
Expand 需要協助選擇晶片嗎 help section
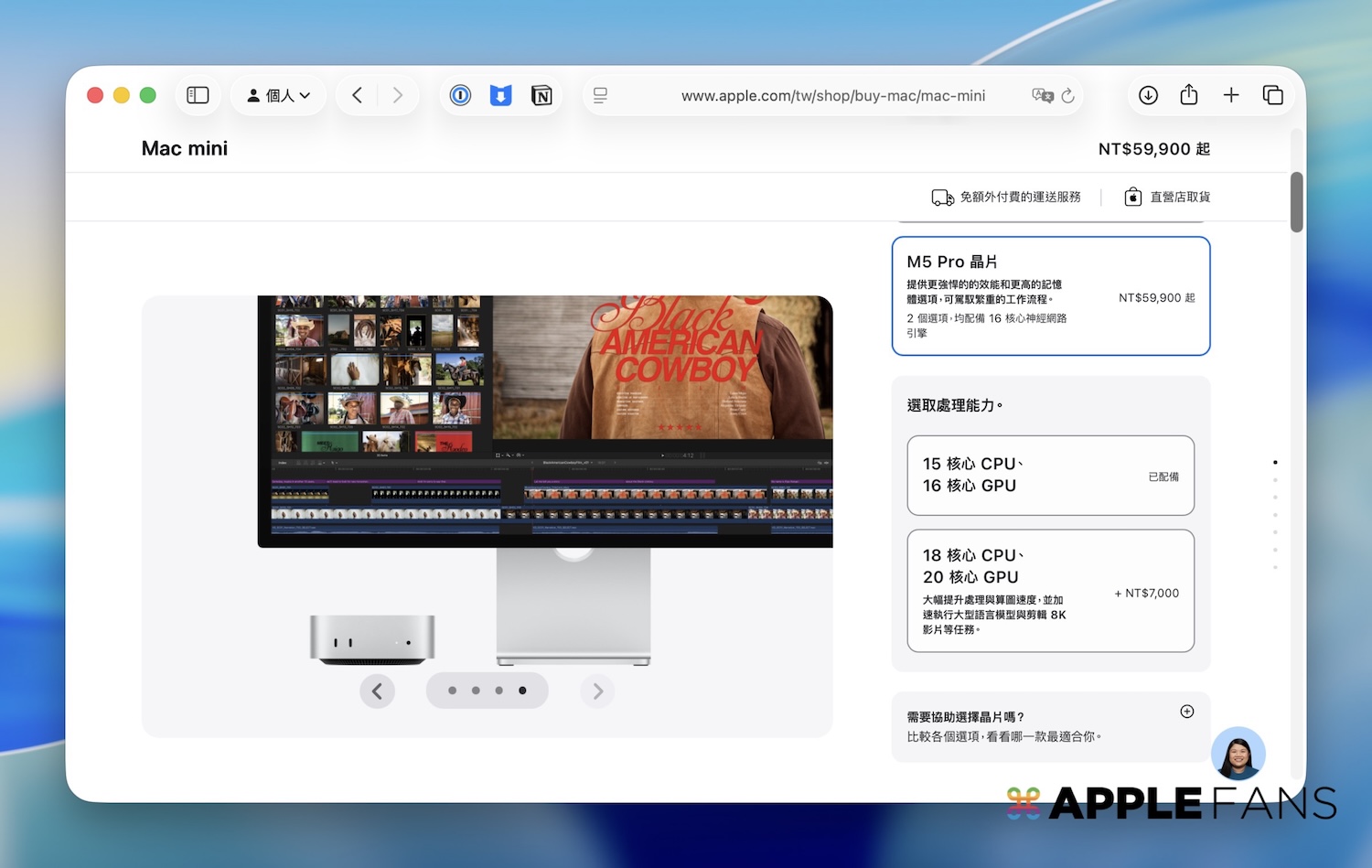(x=1051, y=726)
